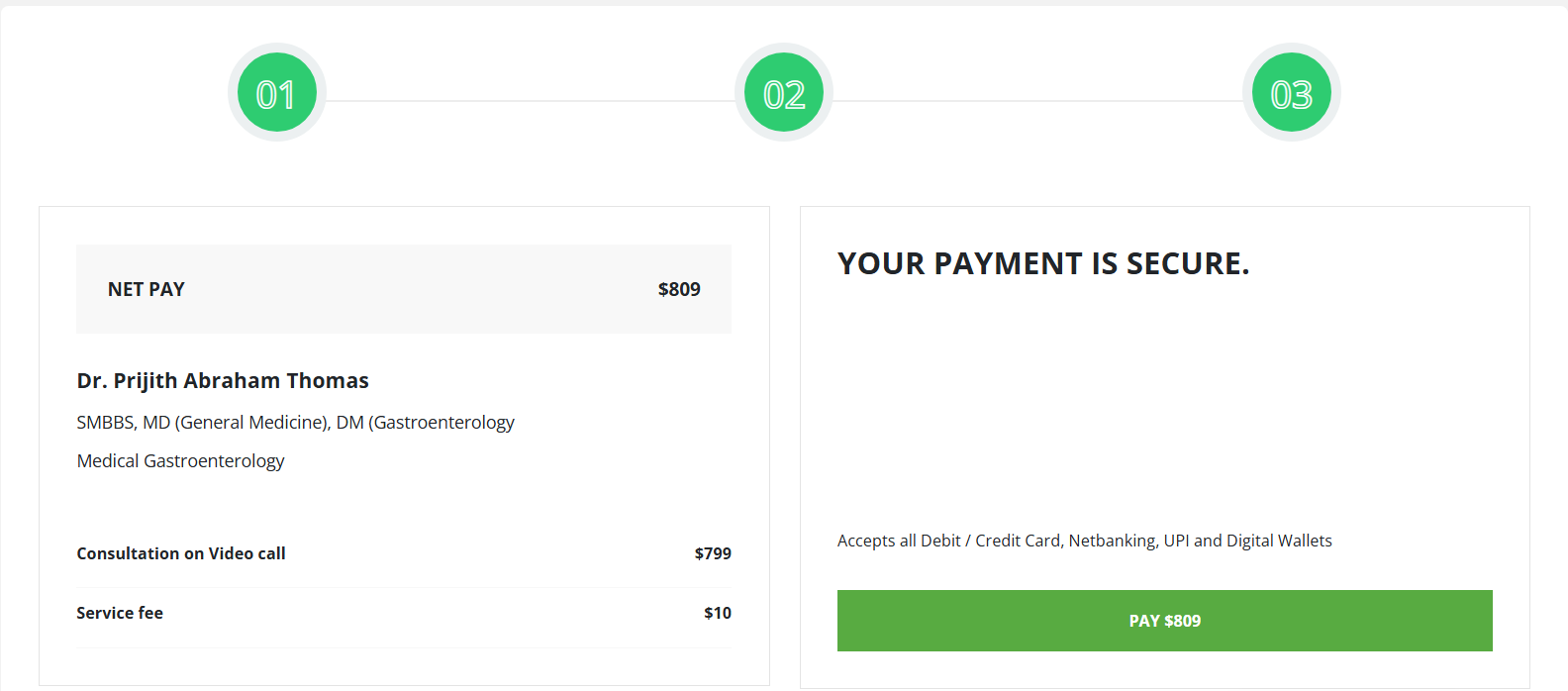The image size is (1568, 691).
Task: Click the Service fee label
Action: coord(120,613)
